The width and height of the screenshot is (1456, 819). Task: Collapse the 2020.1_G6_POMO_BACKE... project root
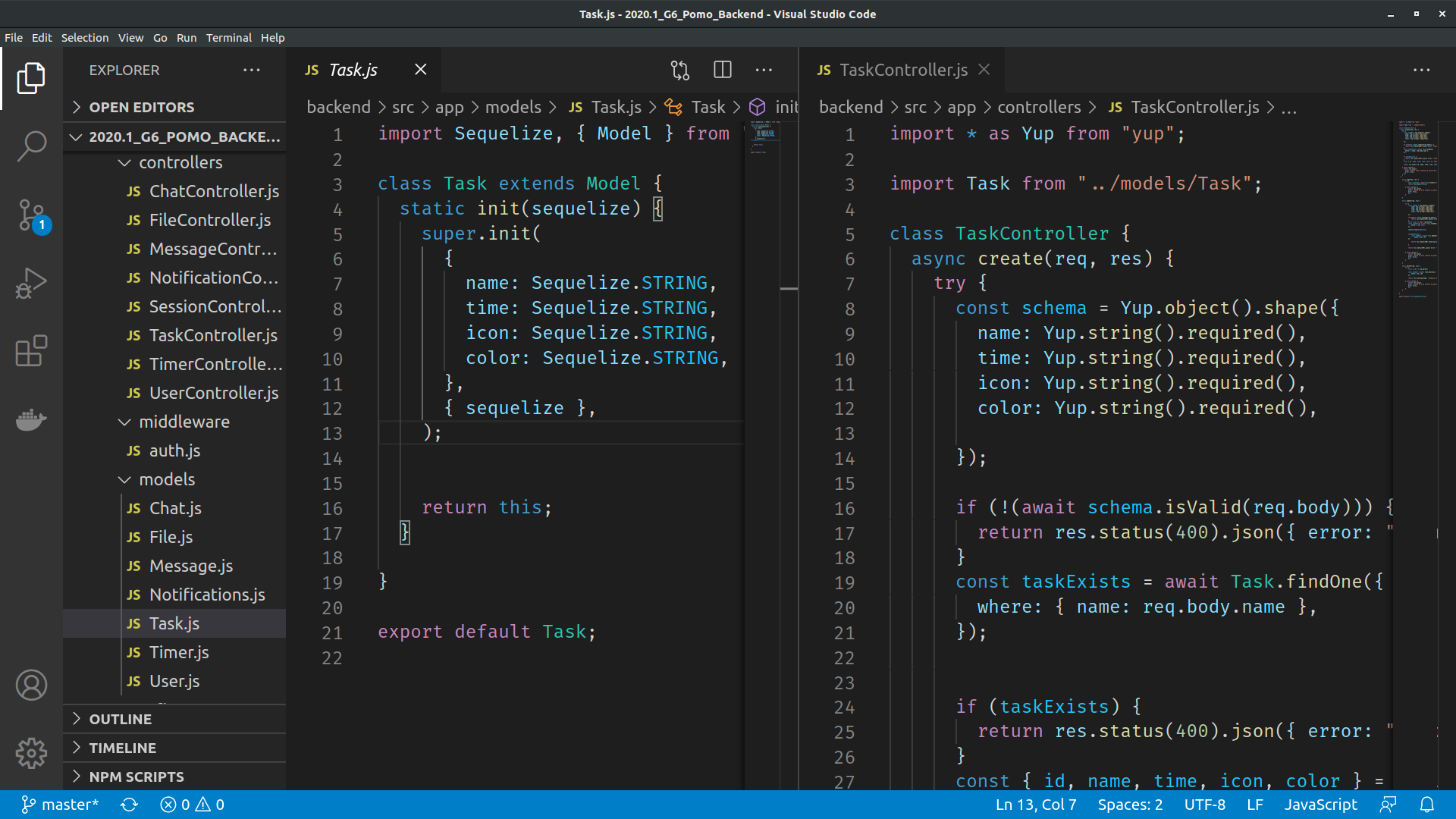point(174,136)
